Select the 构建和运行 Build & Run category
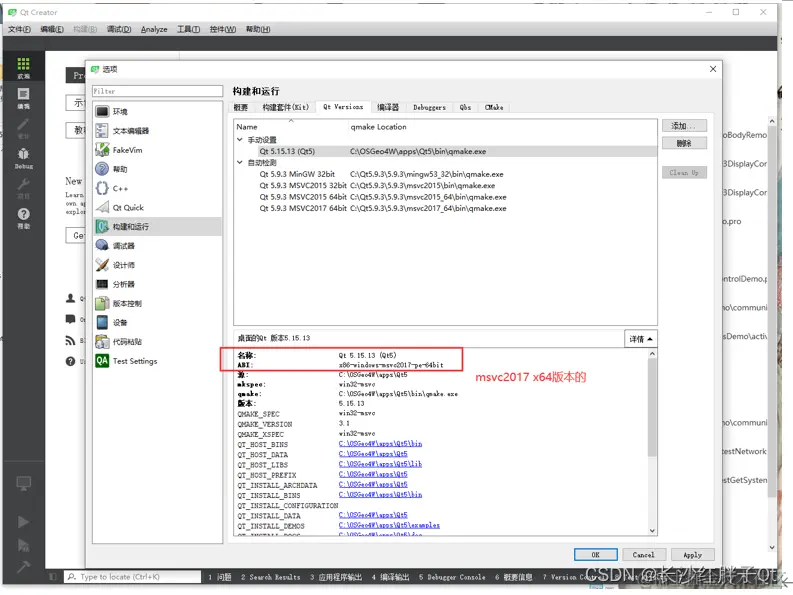 [x=158, y=227]
